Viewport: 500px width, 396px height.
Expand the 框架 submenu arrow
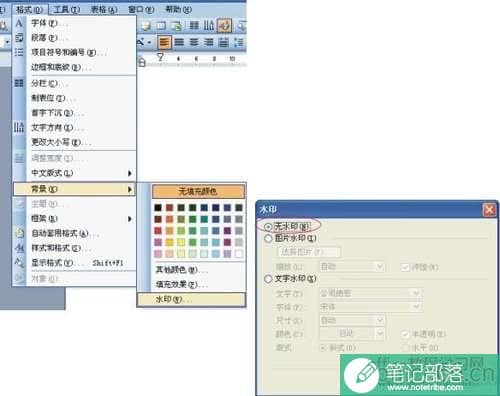pyautogui.click(x=130, y=219)
